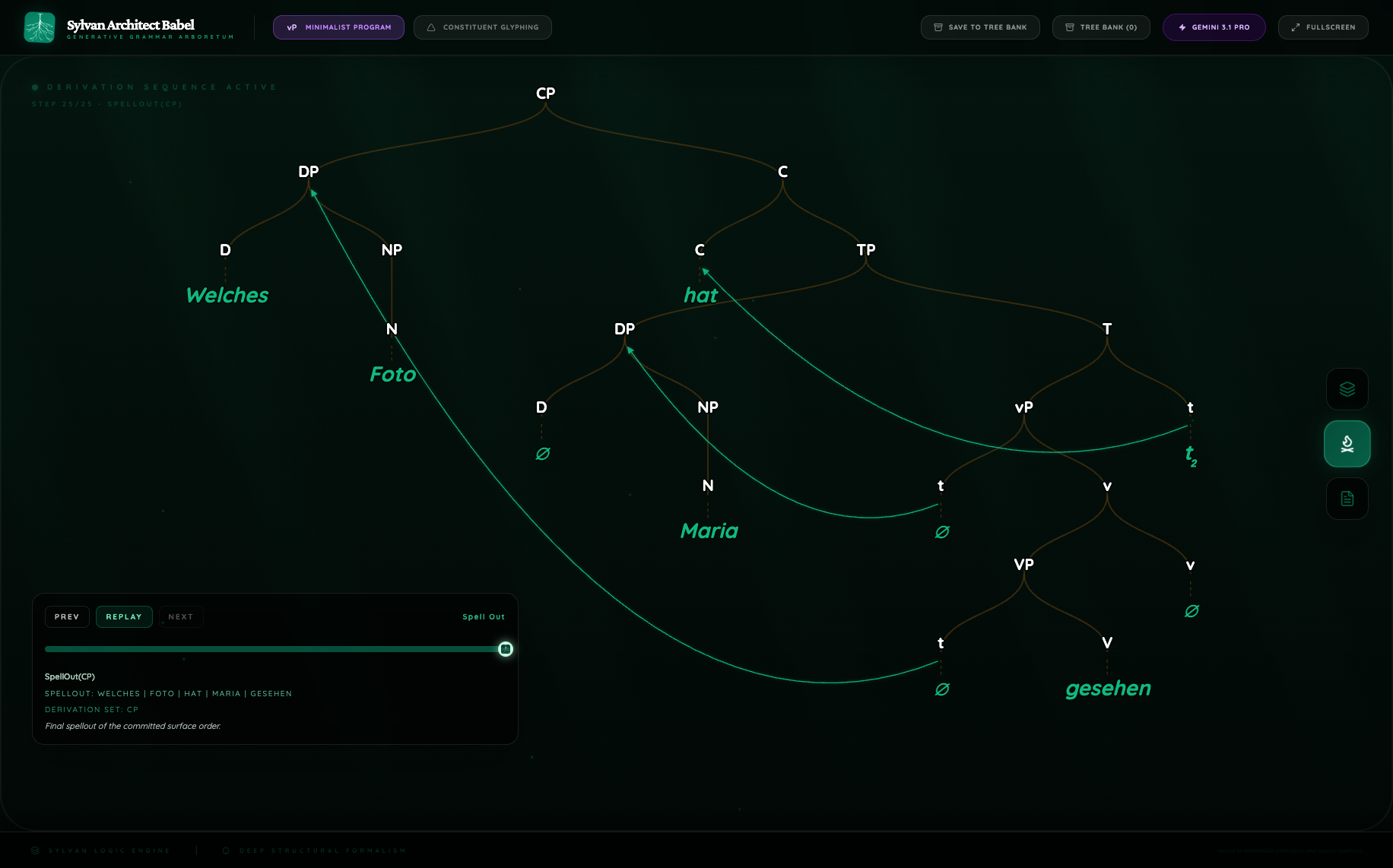Click the derivation progress slider handle
The image size is (1393, 868).
point(506,649)
